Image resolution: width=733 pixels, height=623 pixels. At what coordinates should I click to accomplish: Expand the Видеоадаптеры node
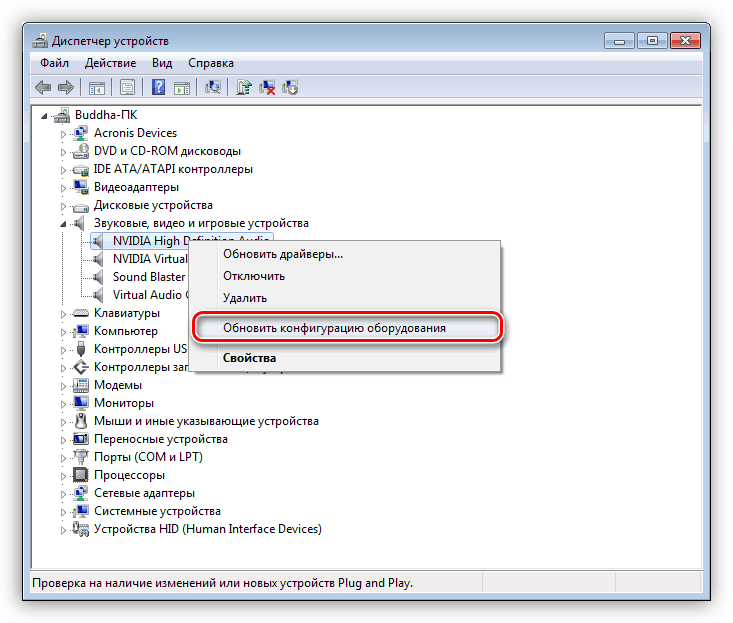(63, 188)
